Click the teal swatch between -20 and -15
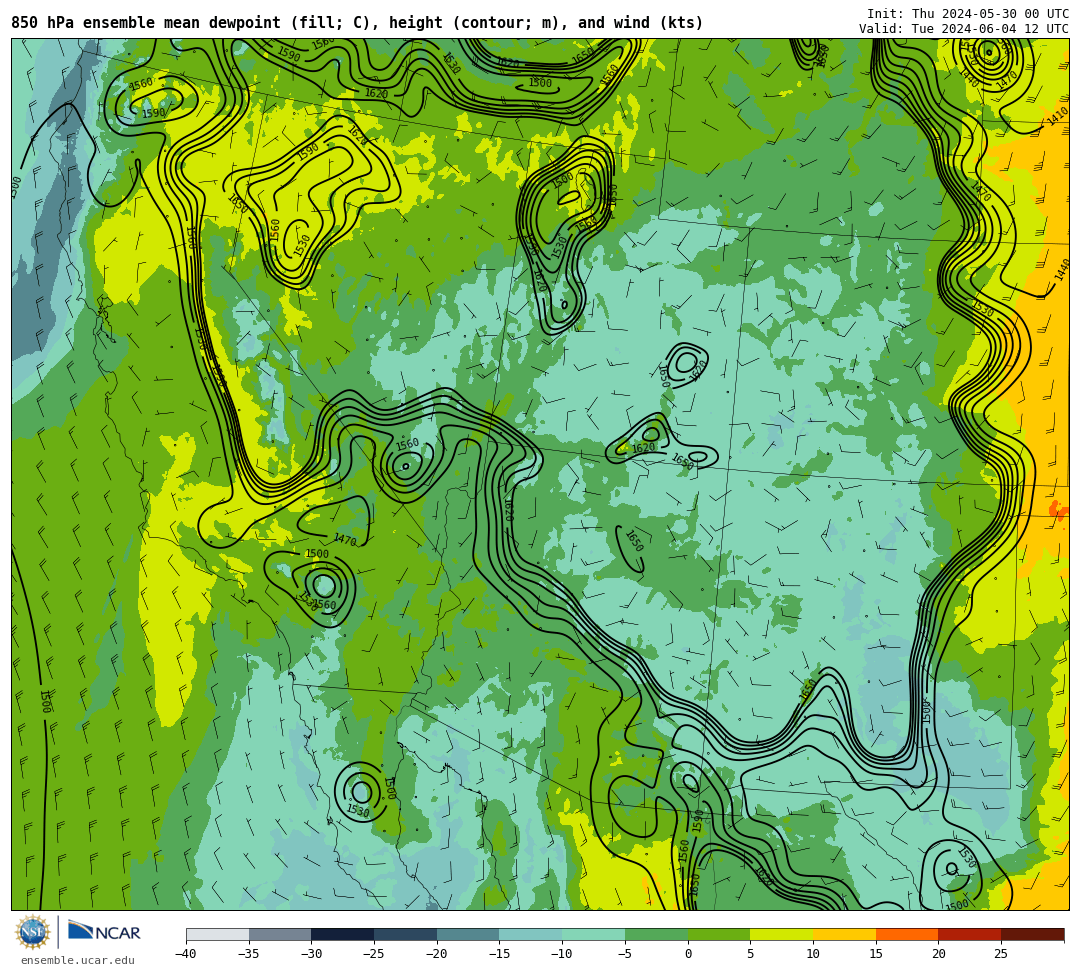 pos(468,934)
